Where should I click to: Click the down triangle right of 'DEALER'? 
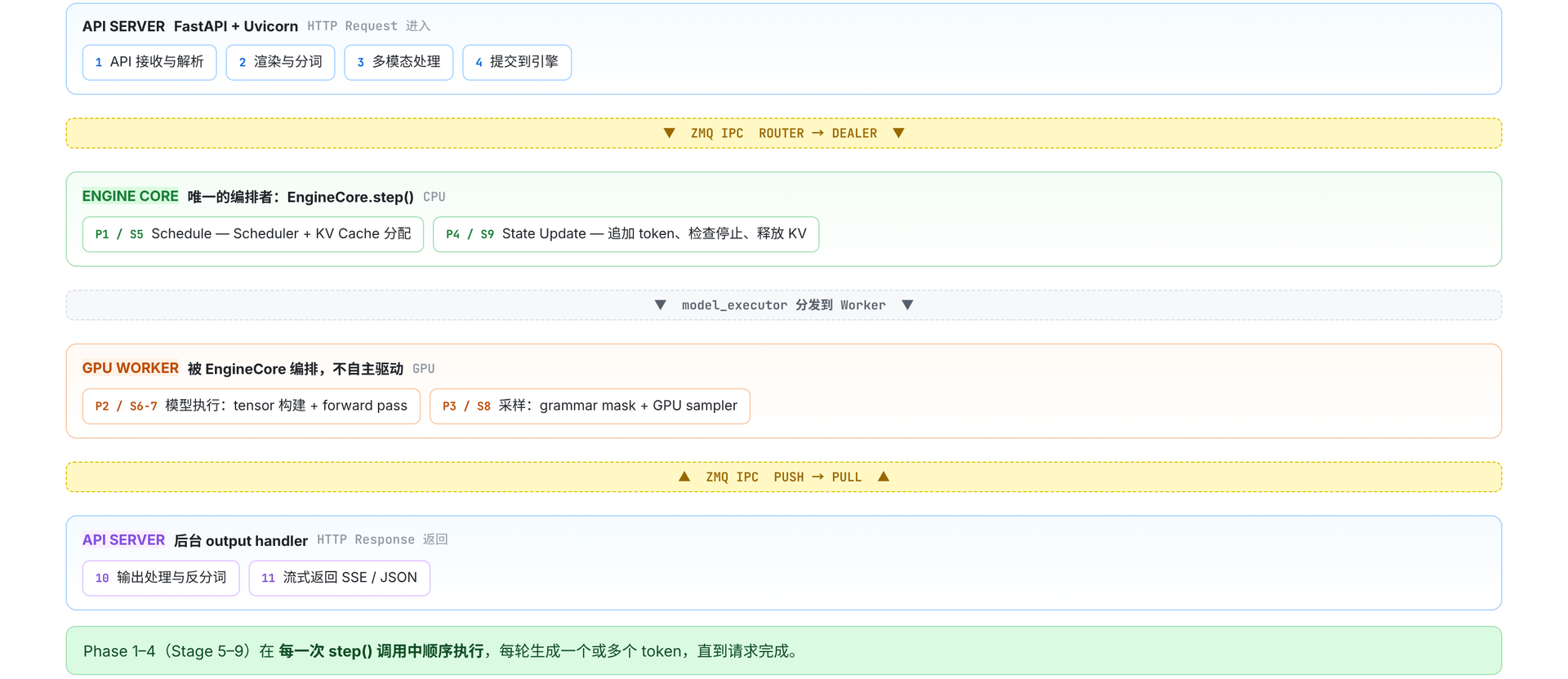point(898,133)
